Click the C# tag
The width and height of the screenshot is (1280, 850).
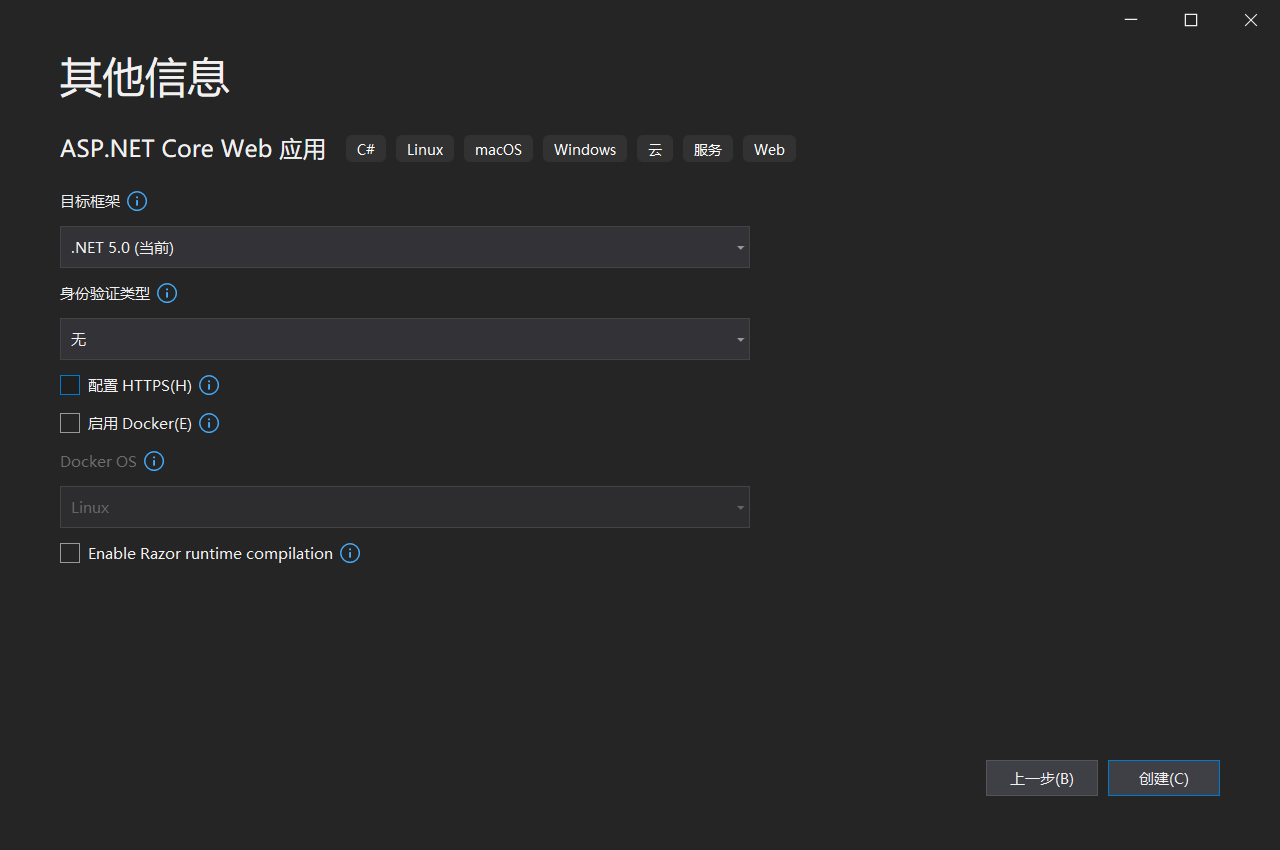(x=366, y=149)
